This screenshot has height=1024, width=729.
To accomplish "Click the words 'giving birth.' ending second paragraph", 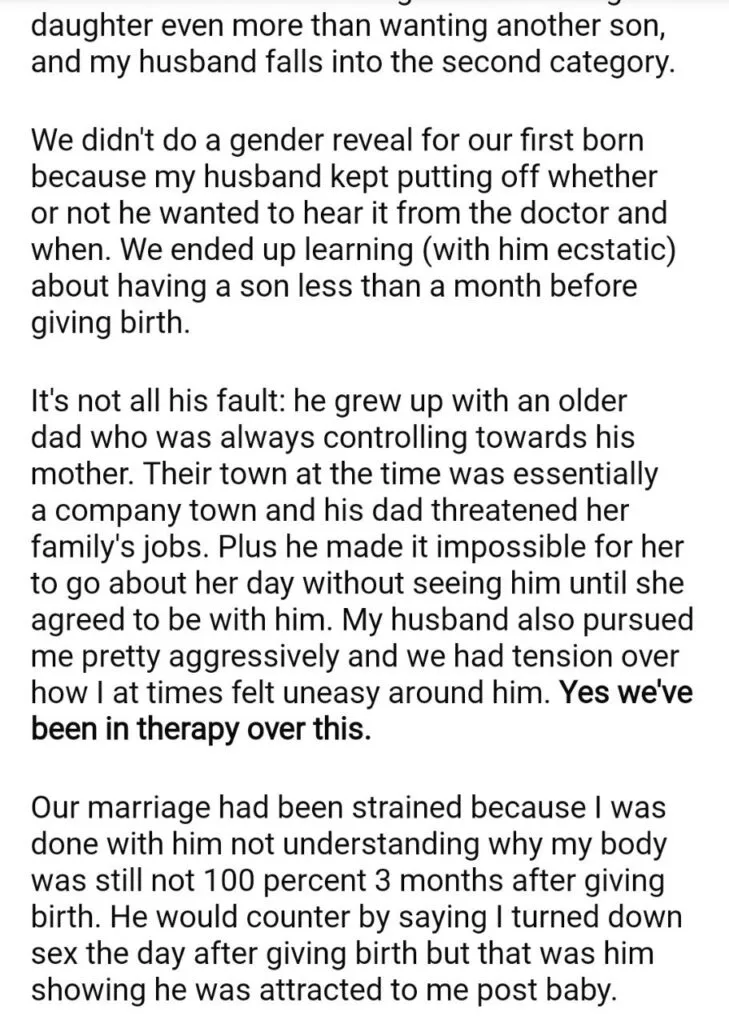I will 110,323.
